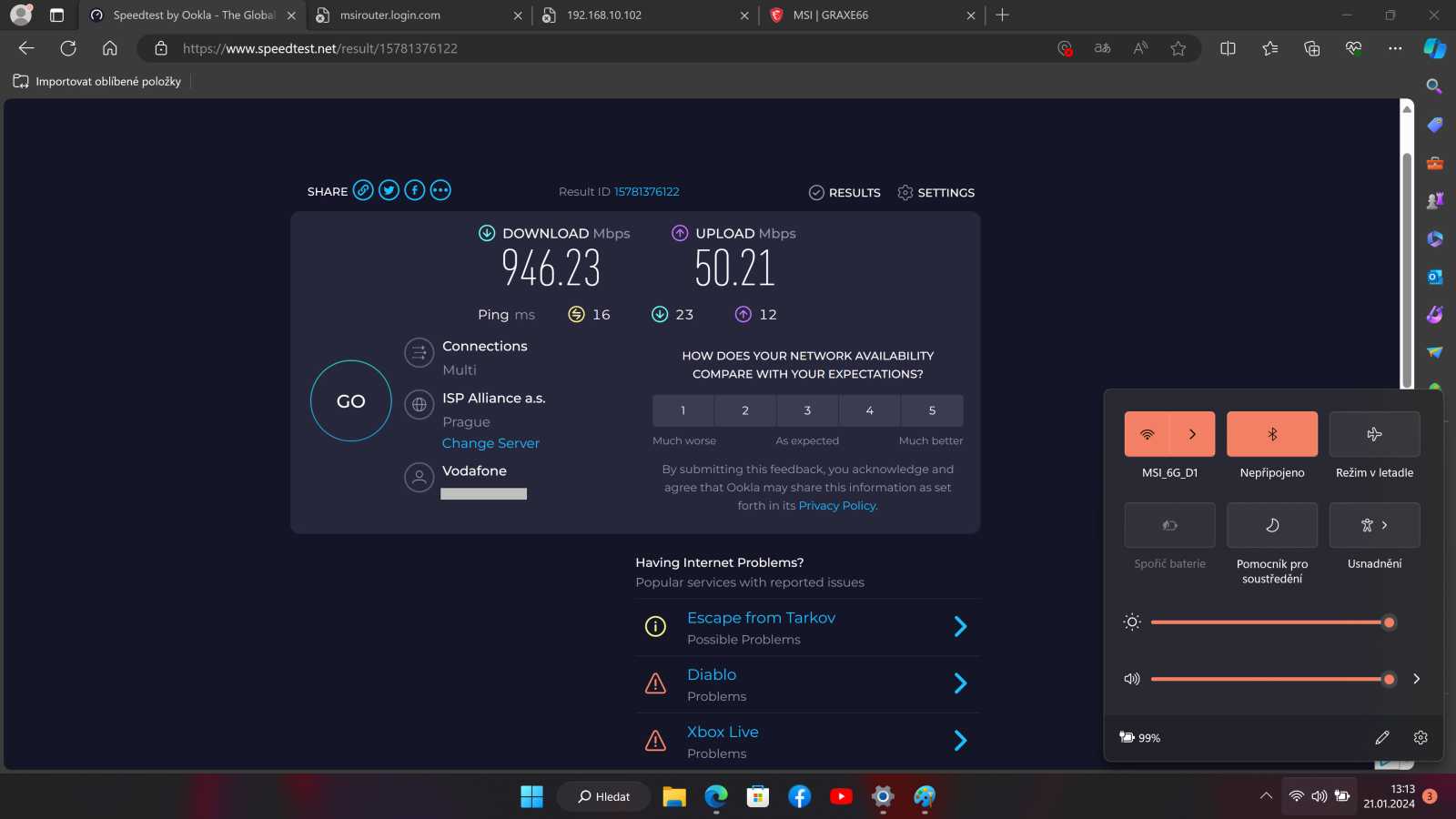The height and width of the screenshot is (819, 1456).
Task: Switch to Speedtest by Ookla tab
Action: (193, 15)
